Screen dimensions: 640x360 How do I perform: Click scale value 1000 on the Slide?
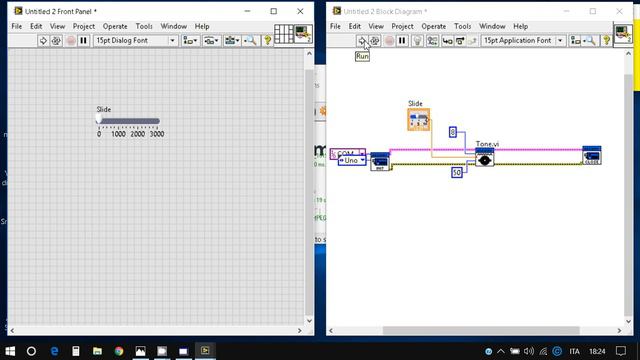point(118,134)
